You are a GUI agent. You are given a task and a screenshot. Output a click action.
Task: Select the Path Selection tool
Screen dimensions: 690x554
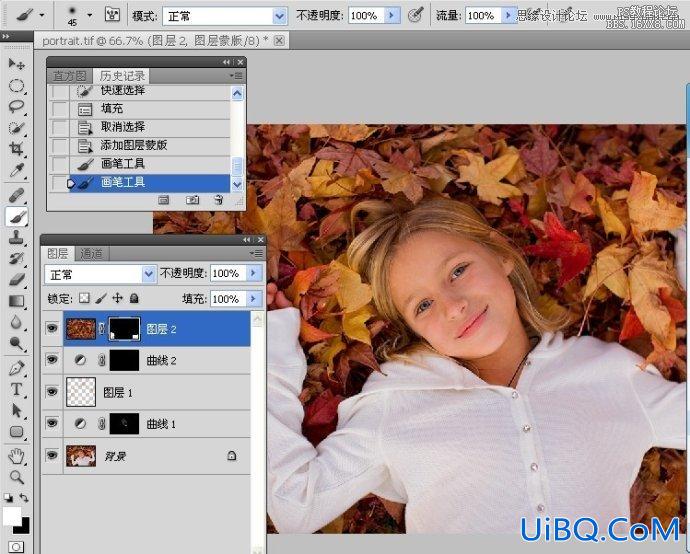coord(16,410)
